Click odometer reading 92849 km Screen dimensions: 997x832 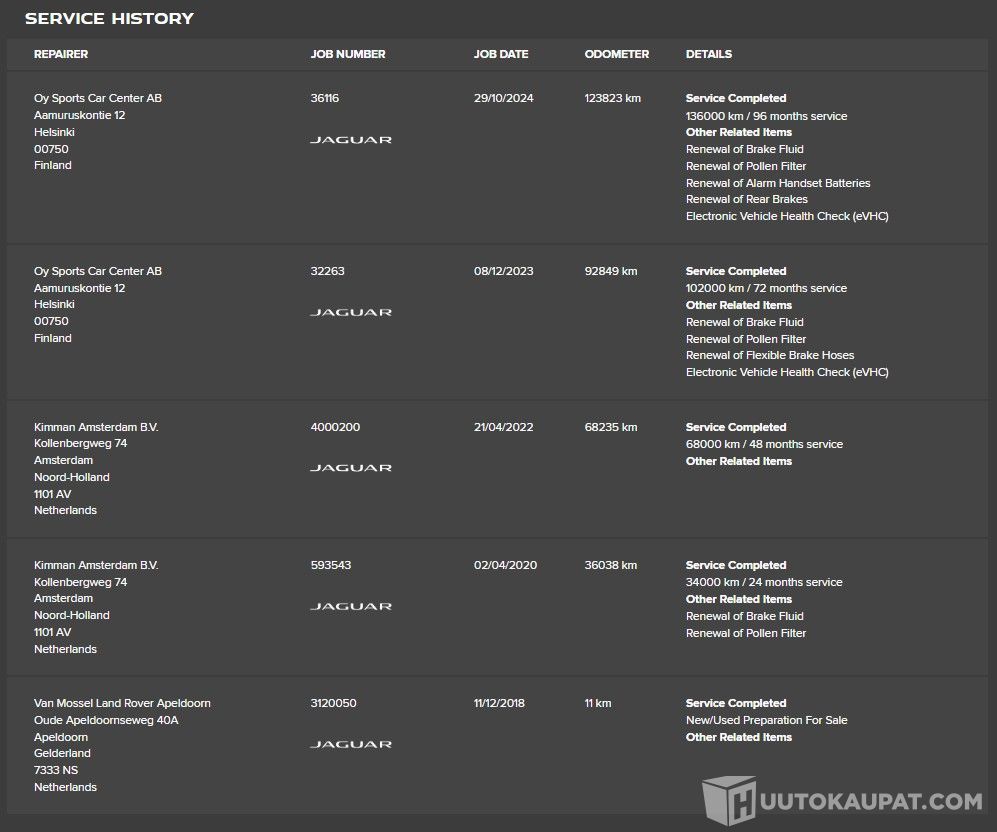tap(611, 271)
